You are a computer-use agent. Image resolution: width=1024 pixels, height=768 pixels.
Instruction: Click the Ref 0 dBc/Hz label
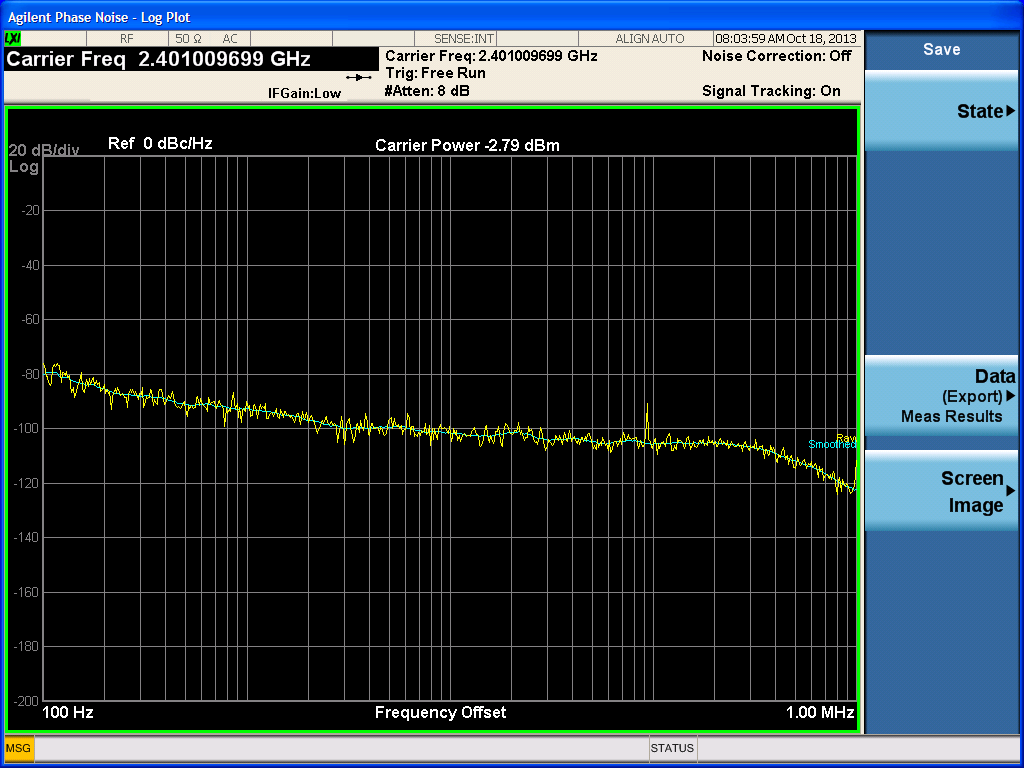point(160,144)
